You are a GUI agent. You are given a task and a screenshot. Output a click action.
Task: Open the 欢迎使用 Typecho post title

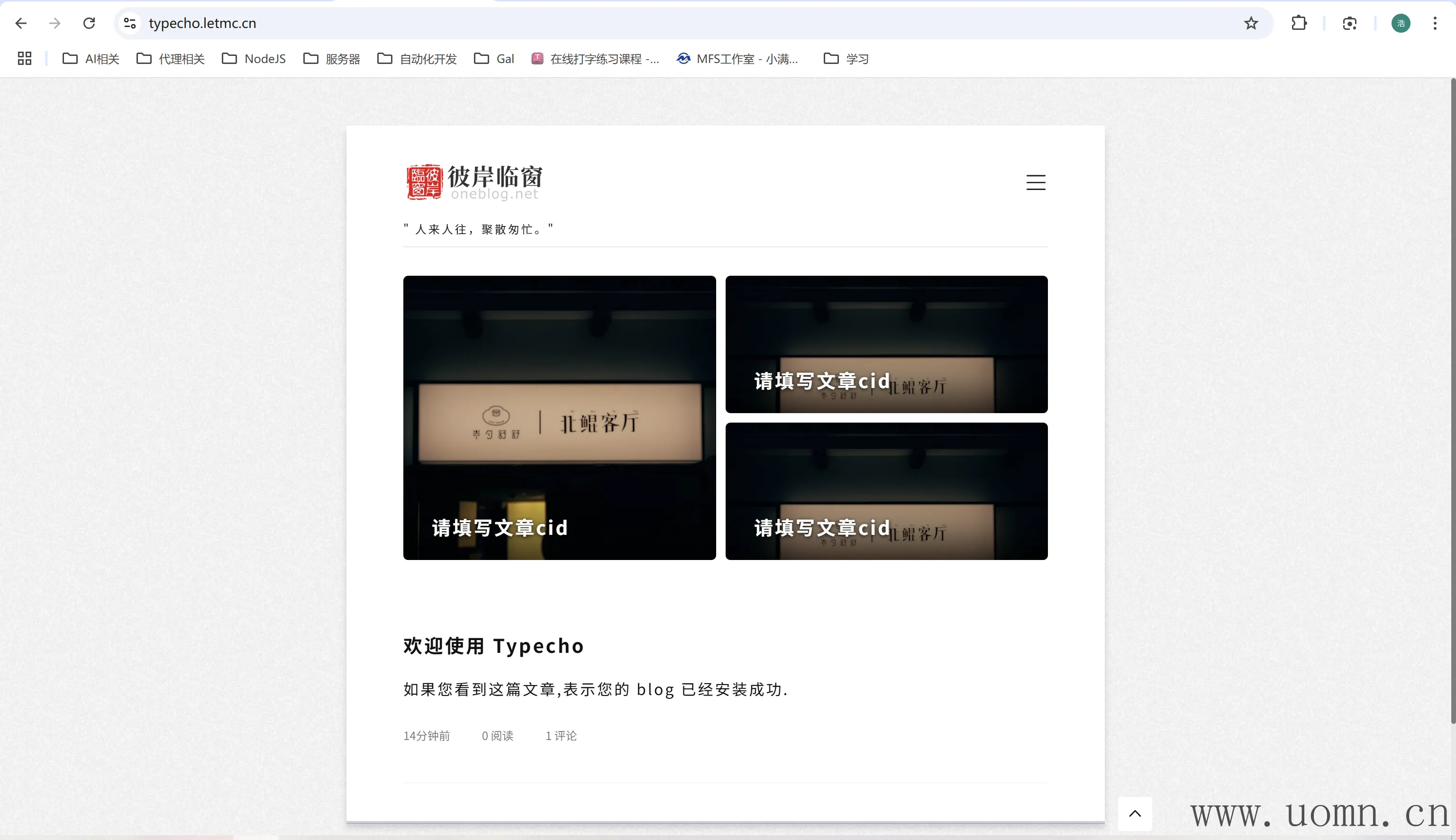click(493, 646)
